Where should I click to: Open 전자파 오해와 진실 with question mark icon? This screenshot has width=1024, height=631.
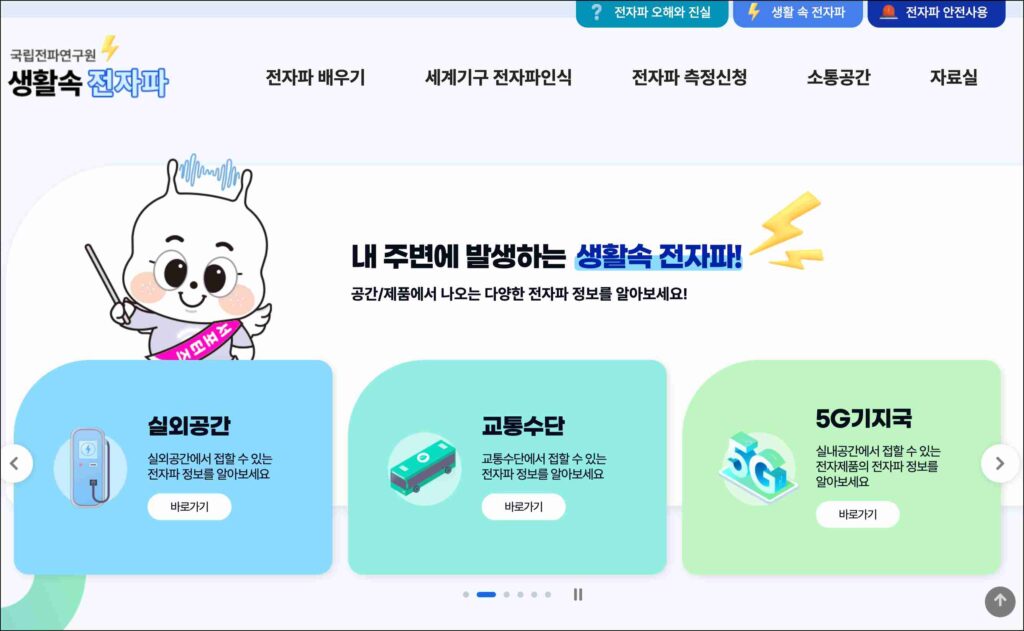tap(652, 12)
